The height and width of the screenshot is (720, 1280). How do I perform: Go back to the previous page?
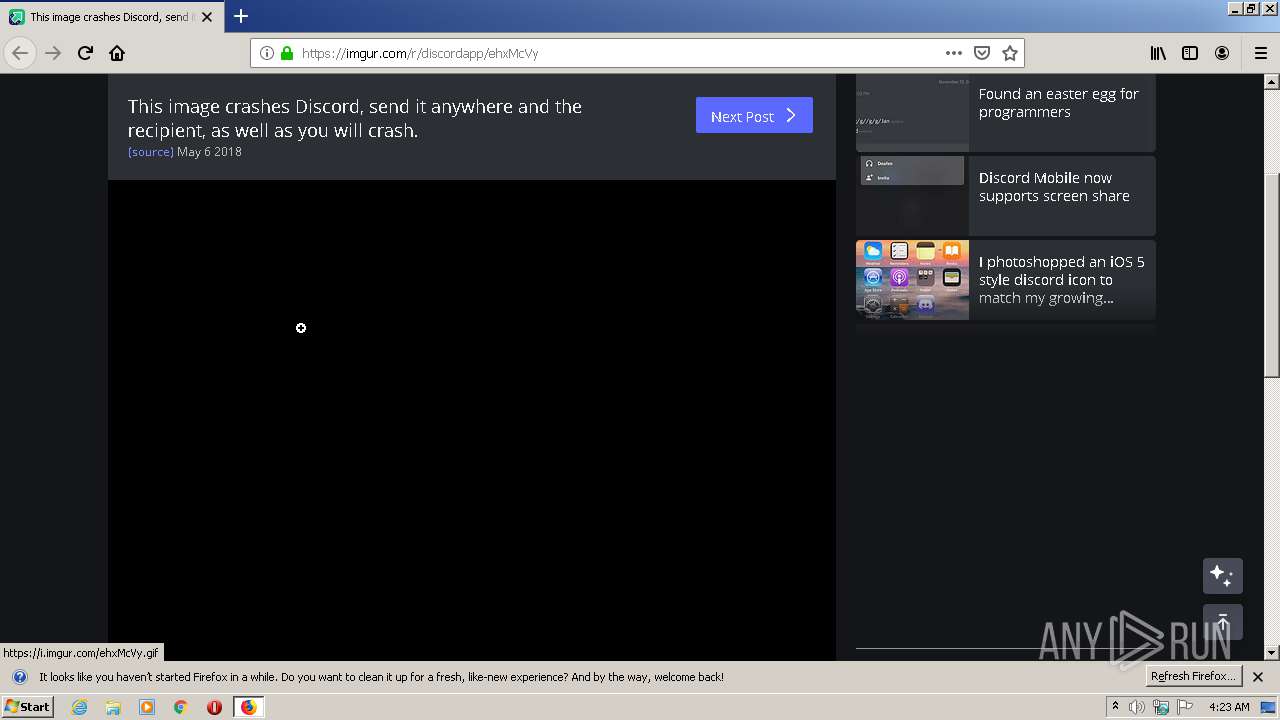point(20,53)
